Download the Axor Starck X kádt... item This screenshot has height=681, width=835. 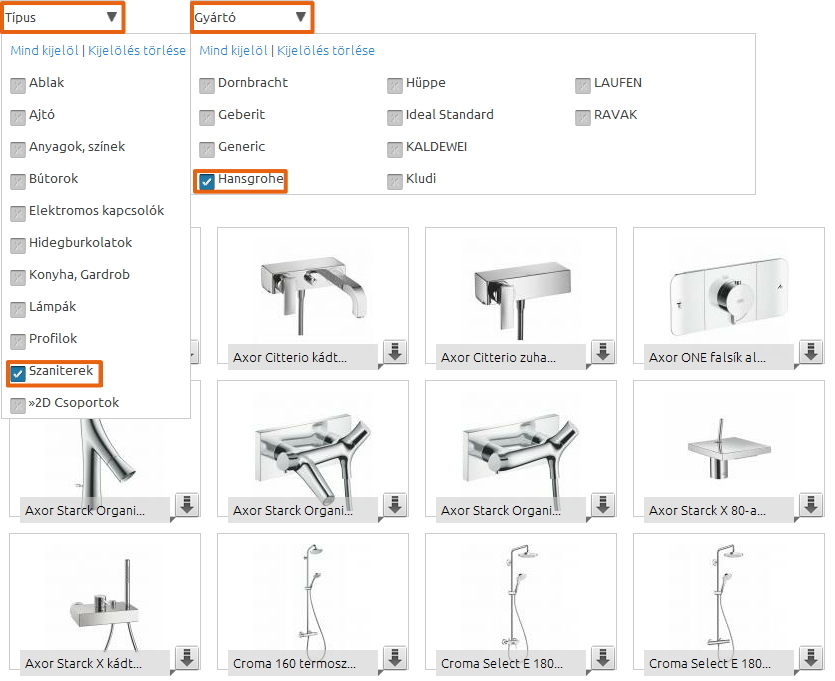[x=187, y=658]
